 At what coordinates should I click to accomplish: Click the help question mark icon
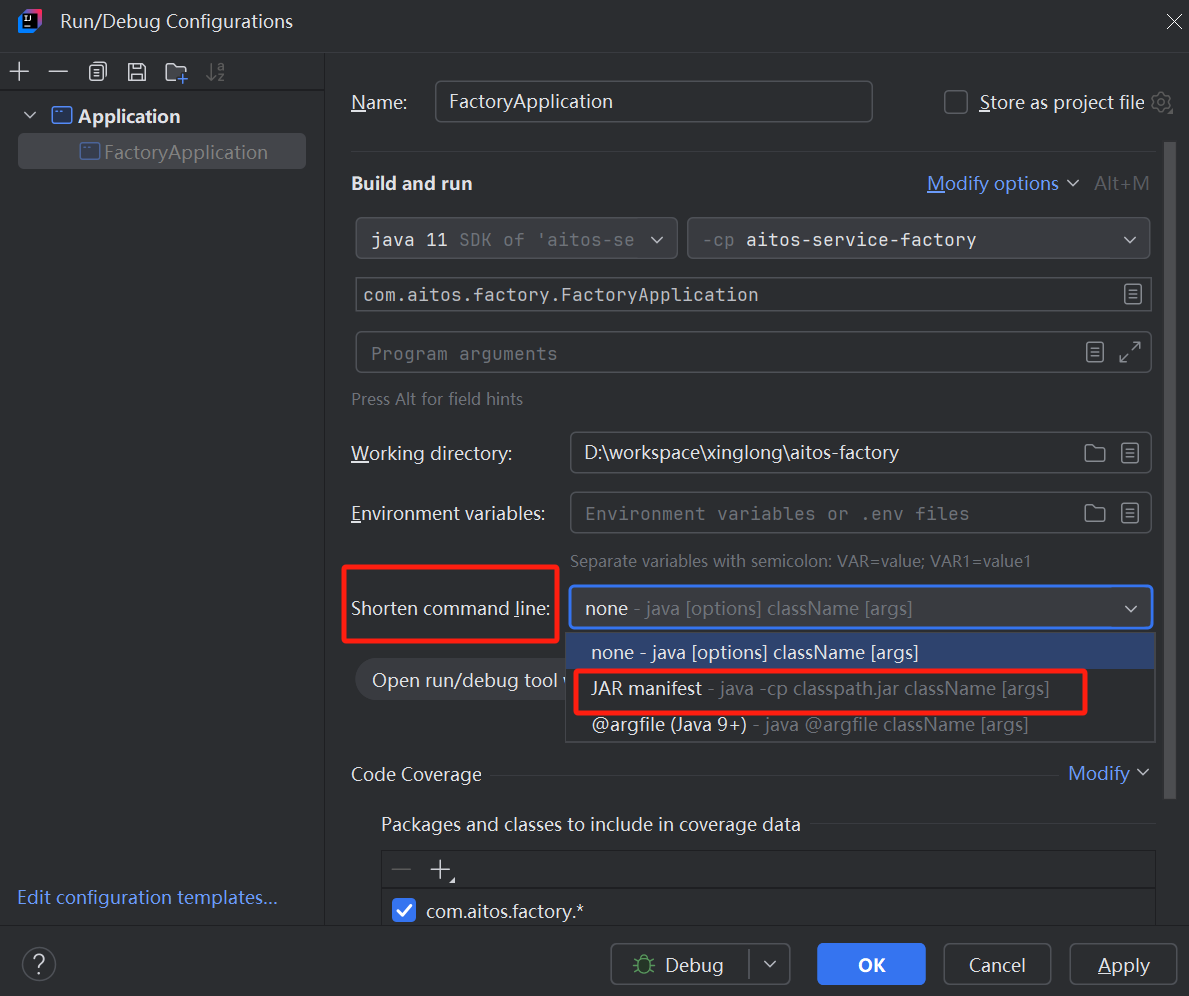click(x=38, y=963)
